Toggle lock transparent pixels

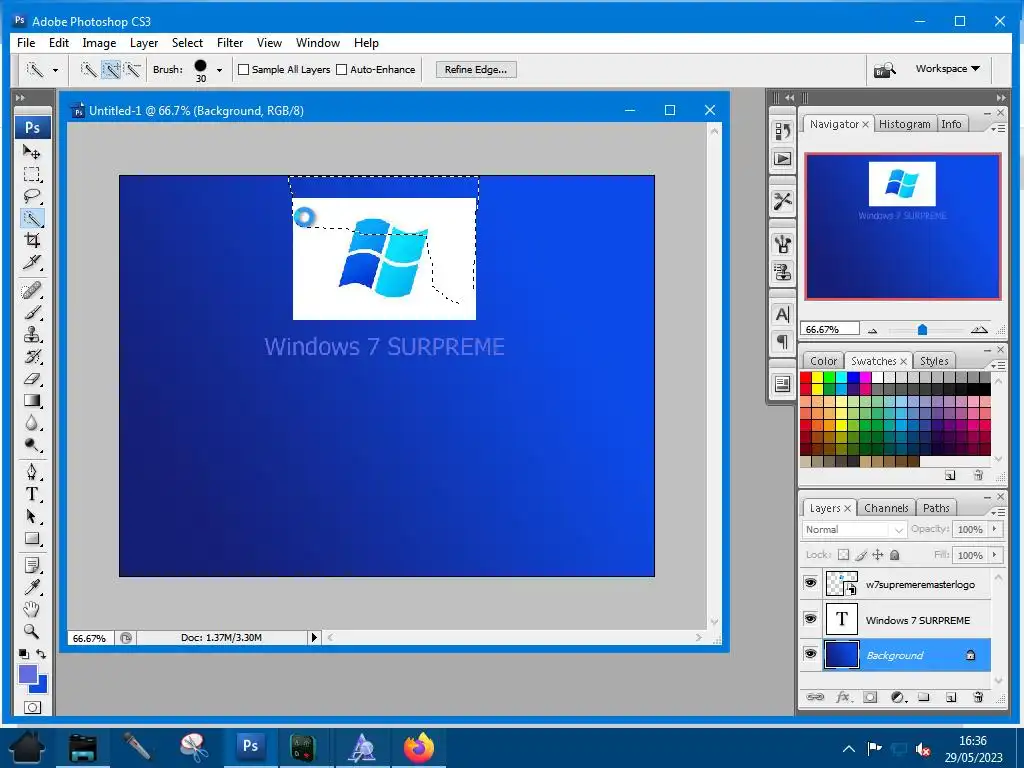tap(844, 555)
